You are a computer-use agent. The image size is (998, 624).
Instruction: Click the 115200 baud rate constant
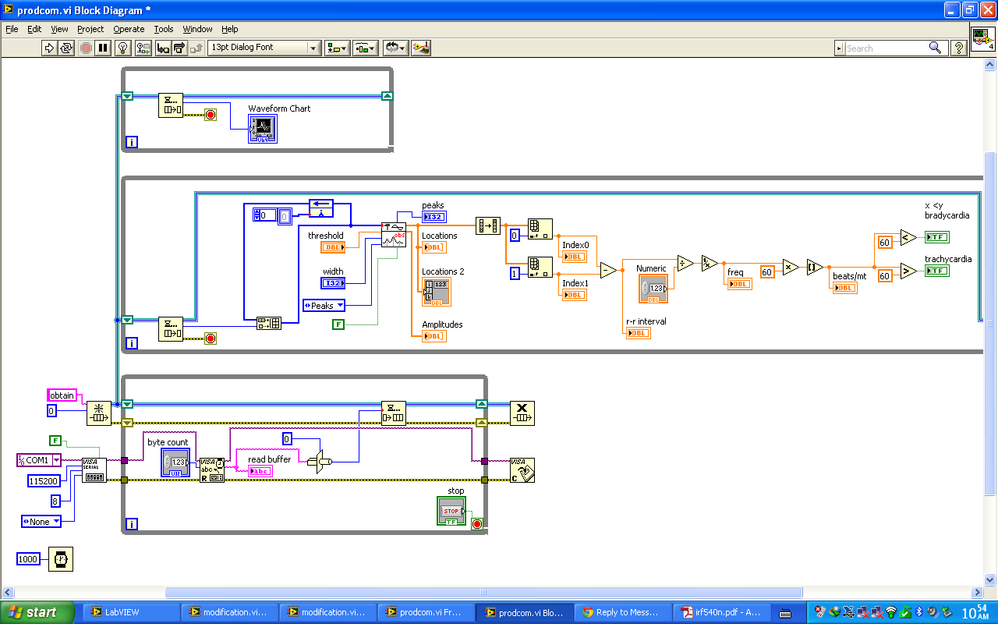44,481
